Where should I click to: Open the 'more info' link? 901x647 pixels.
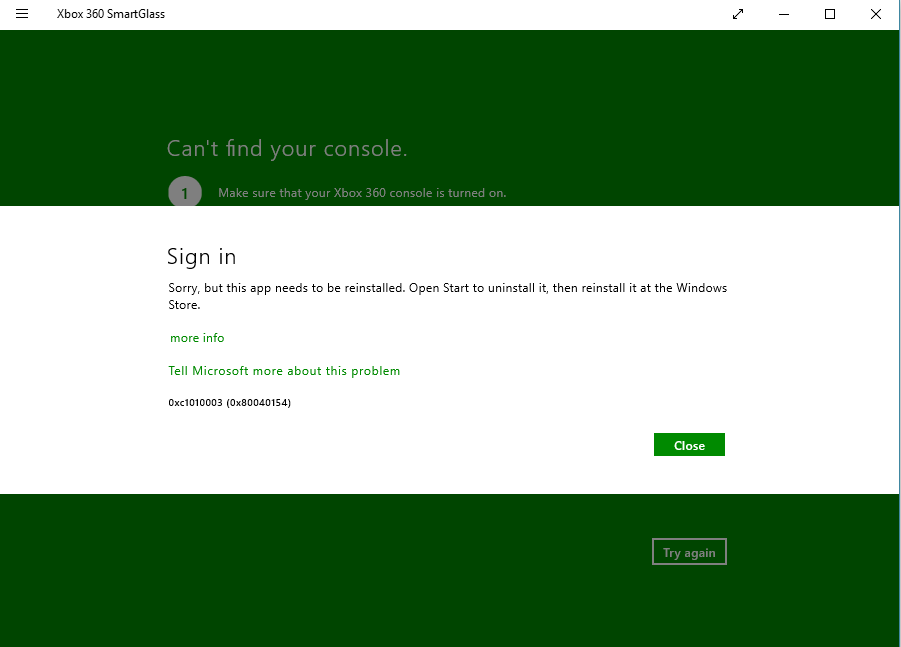tap(197, 338)
